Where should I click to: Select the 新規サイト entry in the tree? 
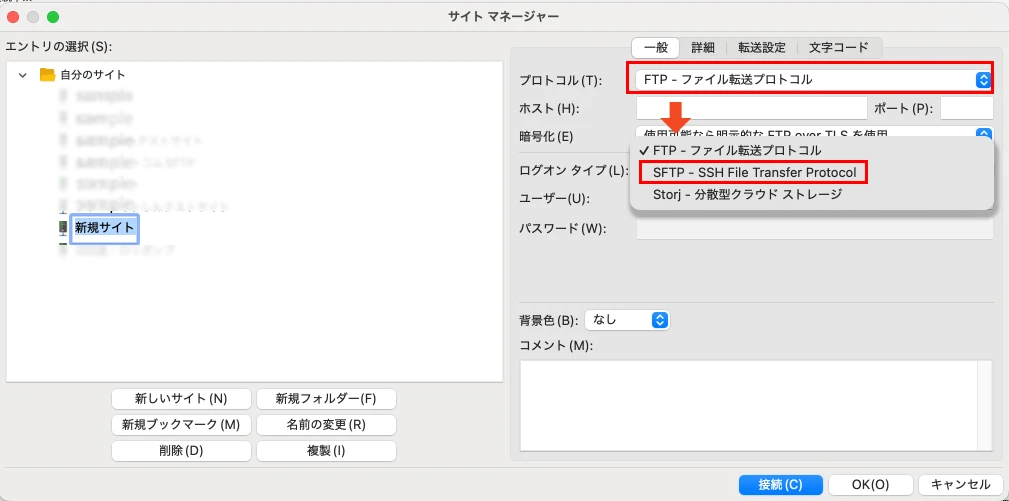[103, 228]
